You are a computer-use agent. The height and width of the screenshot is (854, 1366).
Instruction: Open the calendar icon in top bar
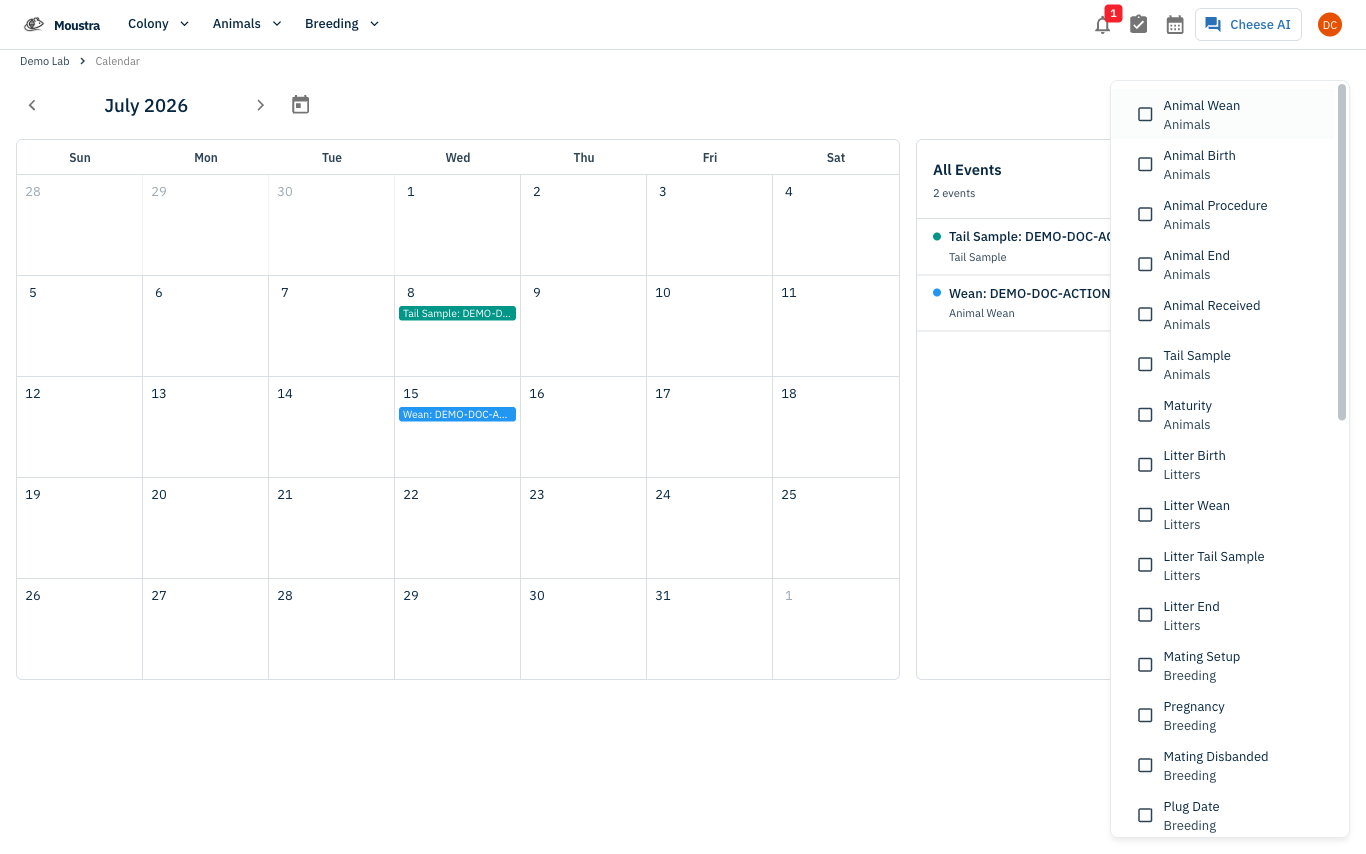1175,24
